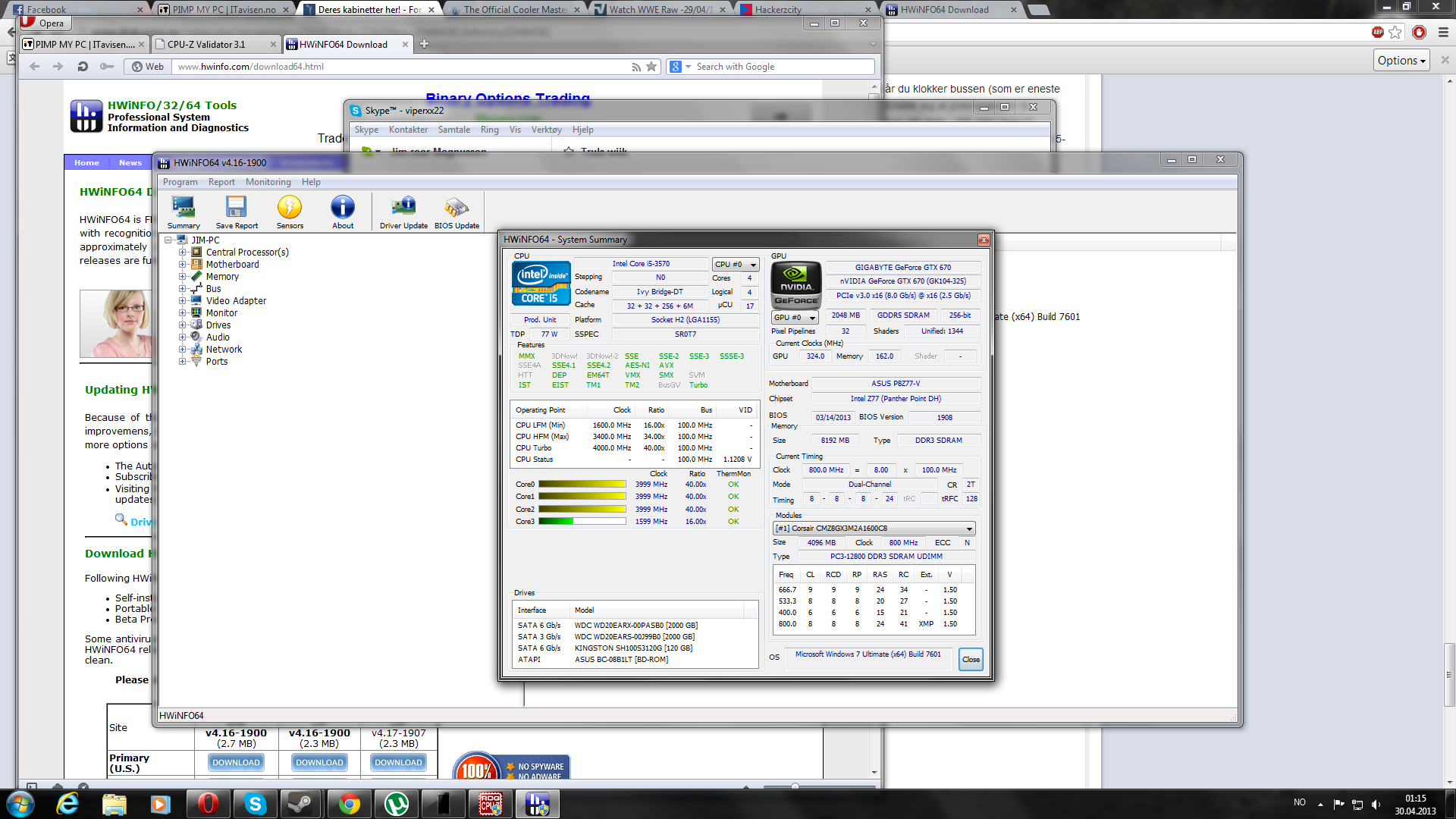Click Opera back navigation arrow
1456x819 pixels.
35,67
